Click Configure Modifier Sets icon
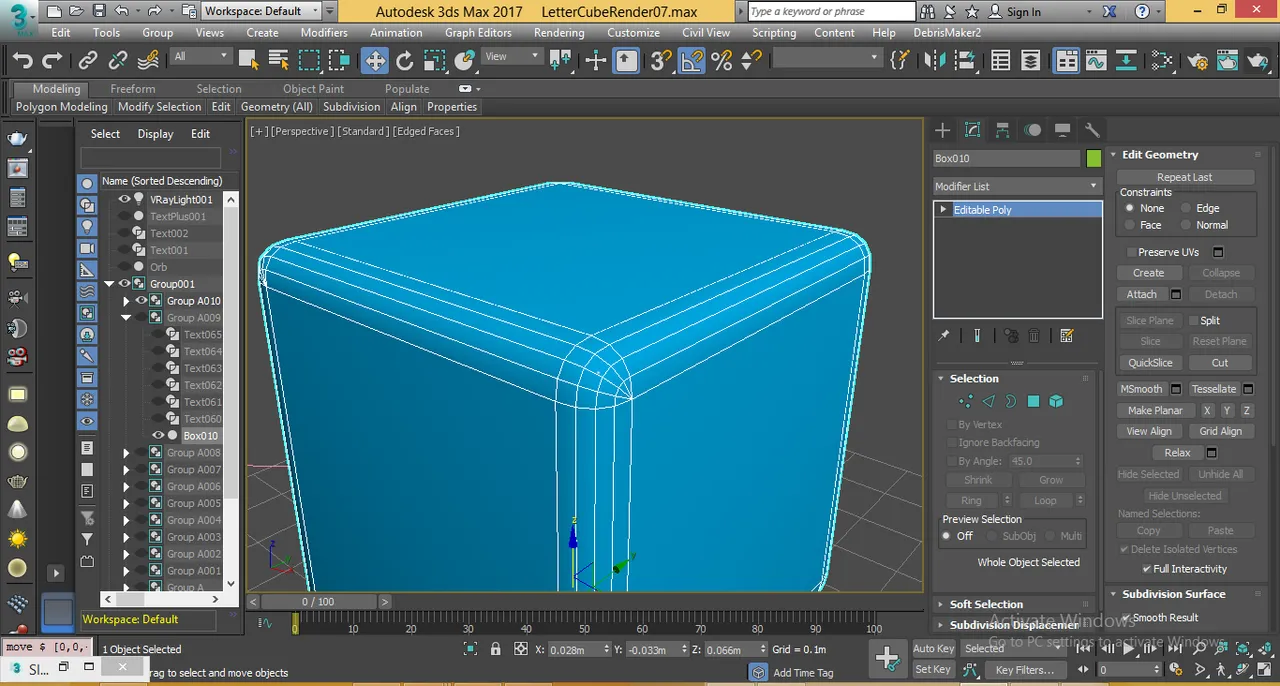This screenshot has width=1280, height=686. point(1067,336)
